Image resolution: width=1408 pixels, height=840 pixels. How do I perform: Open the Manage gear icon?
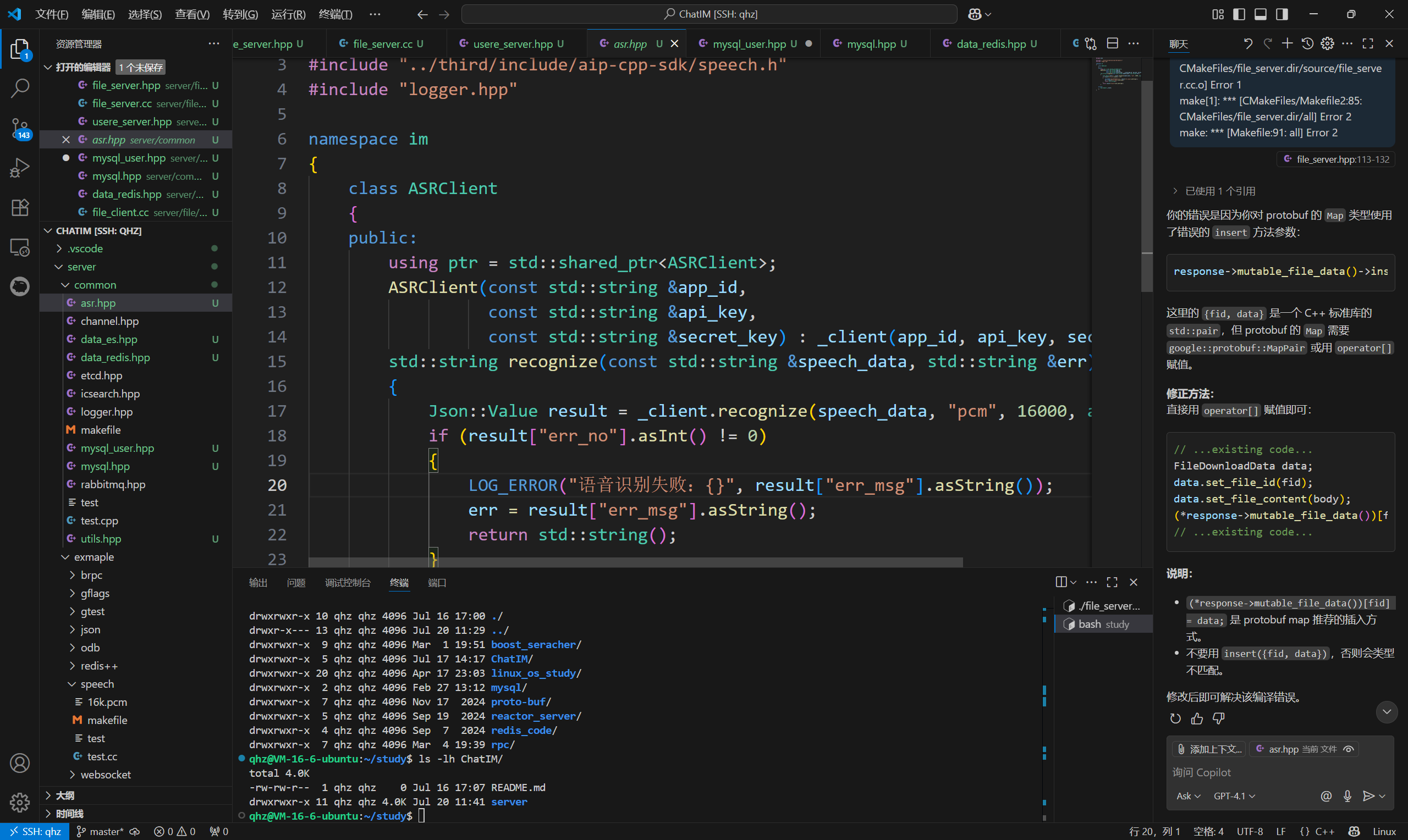20,802
